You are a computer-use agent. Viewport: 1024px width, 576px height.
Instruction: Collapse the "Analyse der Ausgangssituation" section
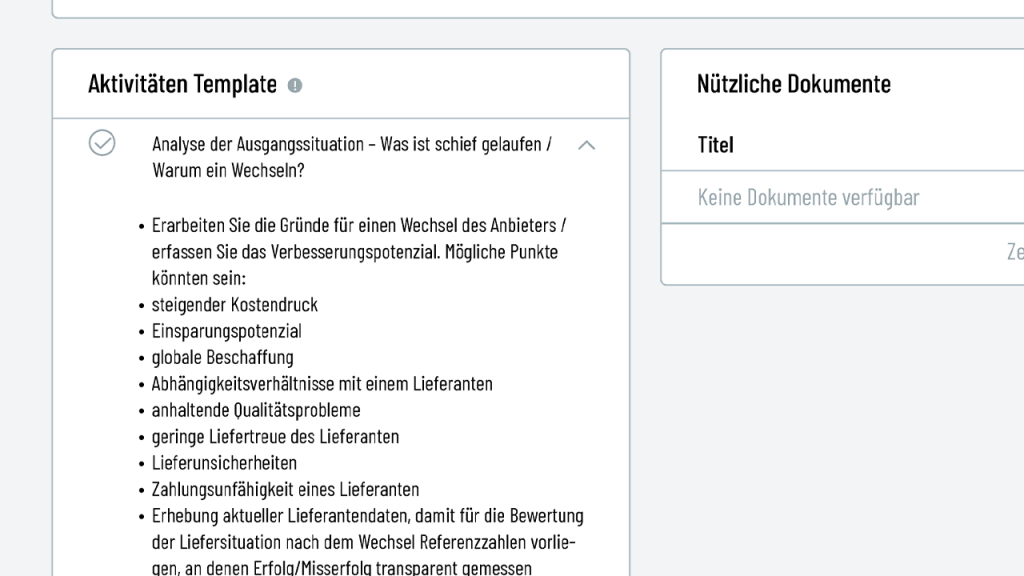coord(588,145)
